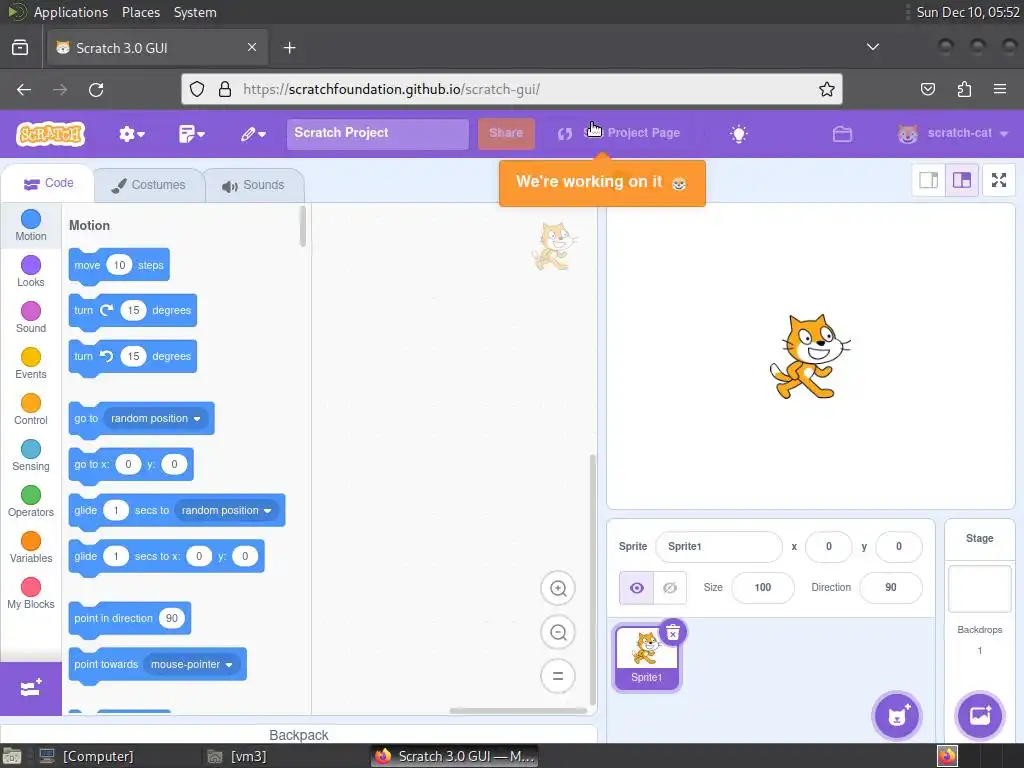Click the Choose a Backdrop button
The image size is (1024, 768).
[x=980, y=716]
